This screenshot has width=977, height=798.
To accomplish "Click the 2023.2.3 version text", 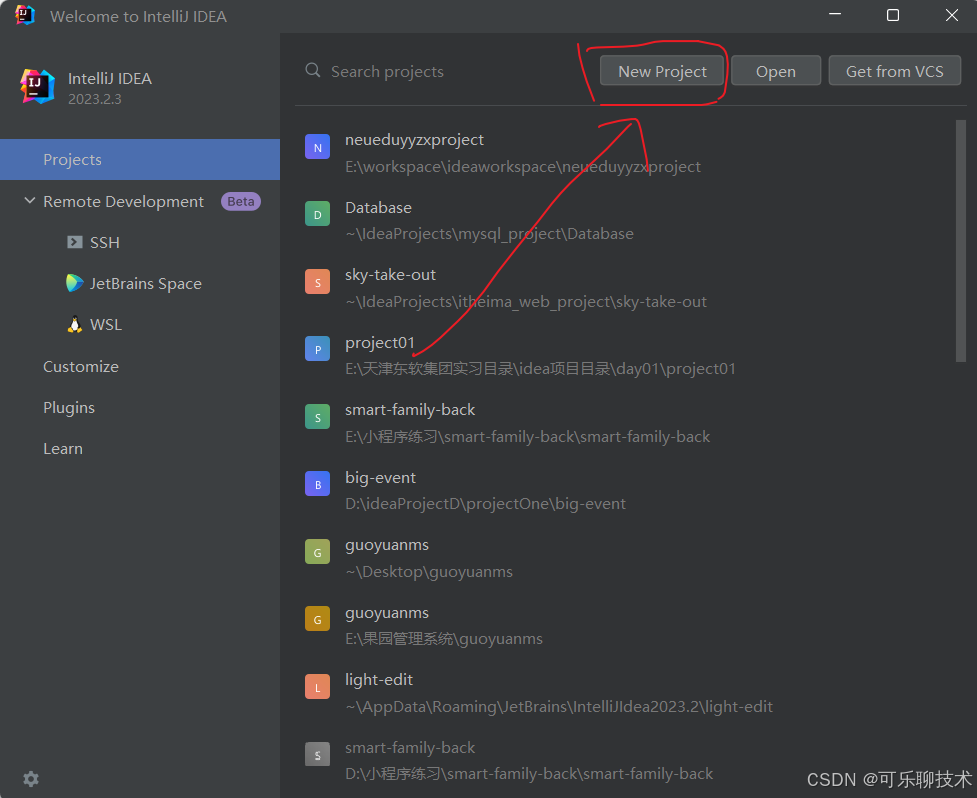I will click(x=95, y=99).
